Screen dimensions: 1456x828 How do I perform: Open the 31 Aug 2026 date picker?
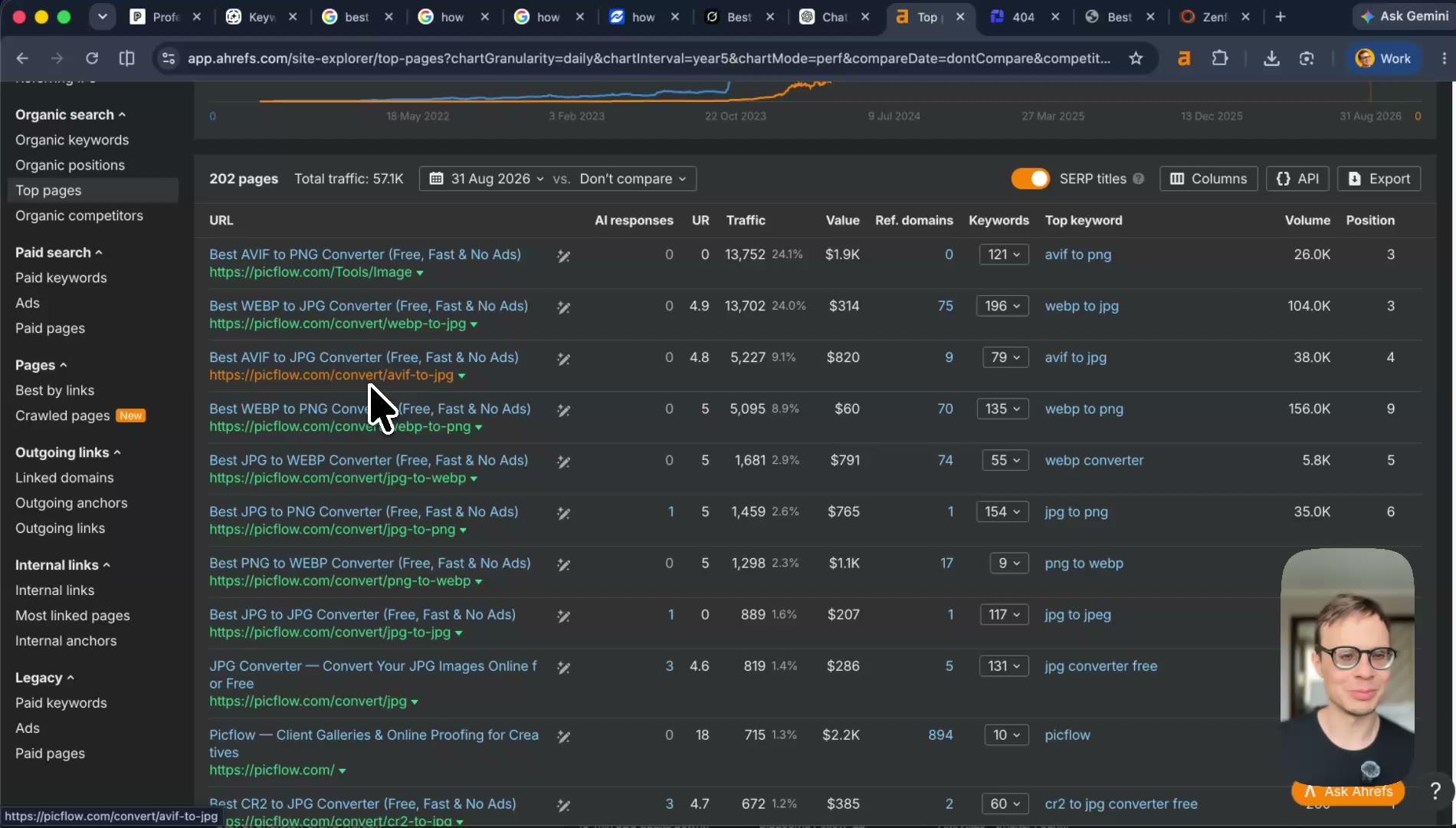[x=487, y=179]
